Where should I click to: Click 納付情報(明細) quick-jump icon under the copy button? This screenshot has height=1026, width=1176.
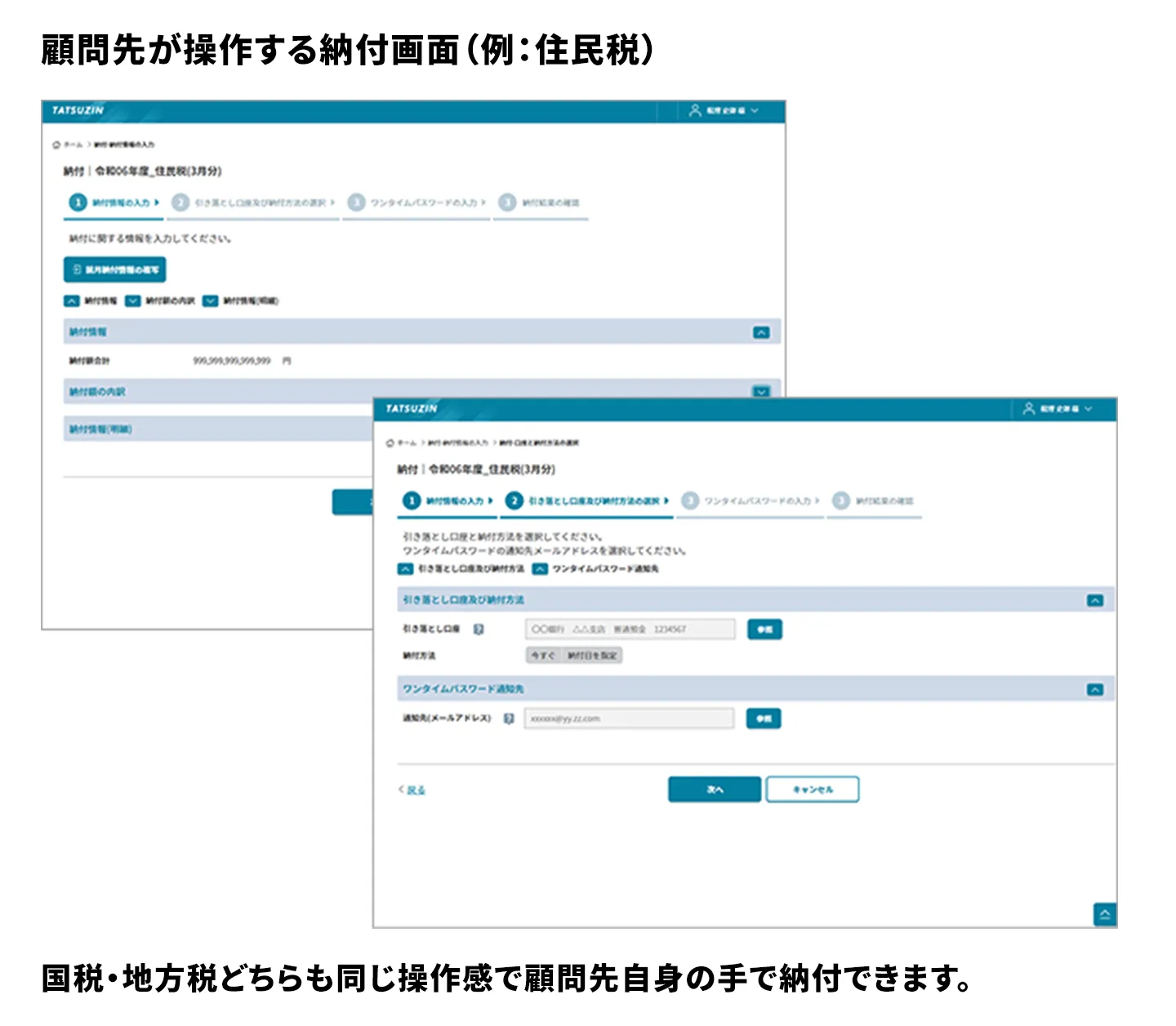click(x=211, y=301)
